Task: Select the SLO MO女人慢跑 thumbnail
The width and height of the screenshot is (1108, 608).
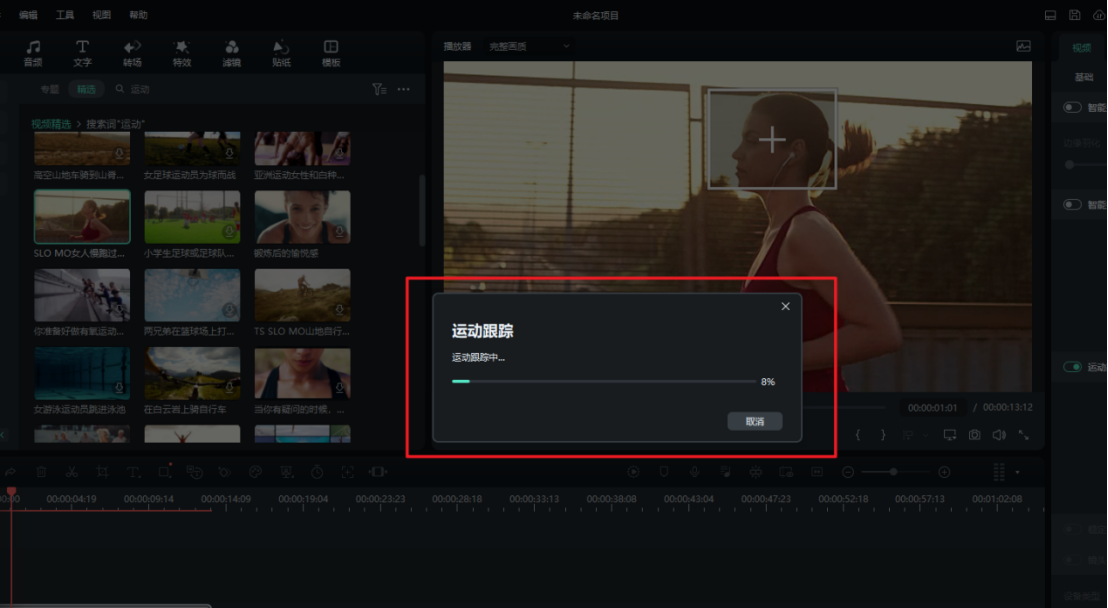Action: pos(82,216)
